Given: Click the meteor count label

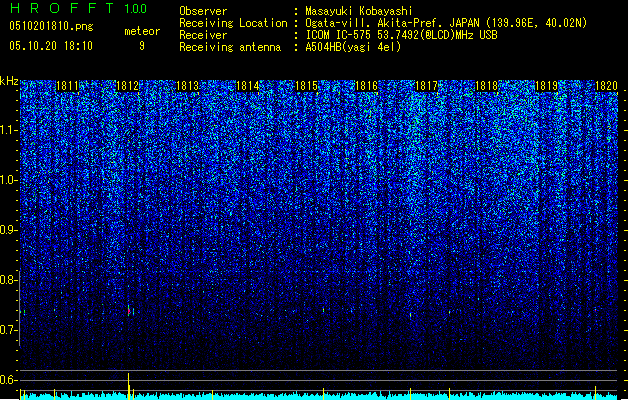Looking at the screenshot, I should click(142, 31).
